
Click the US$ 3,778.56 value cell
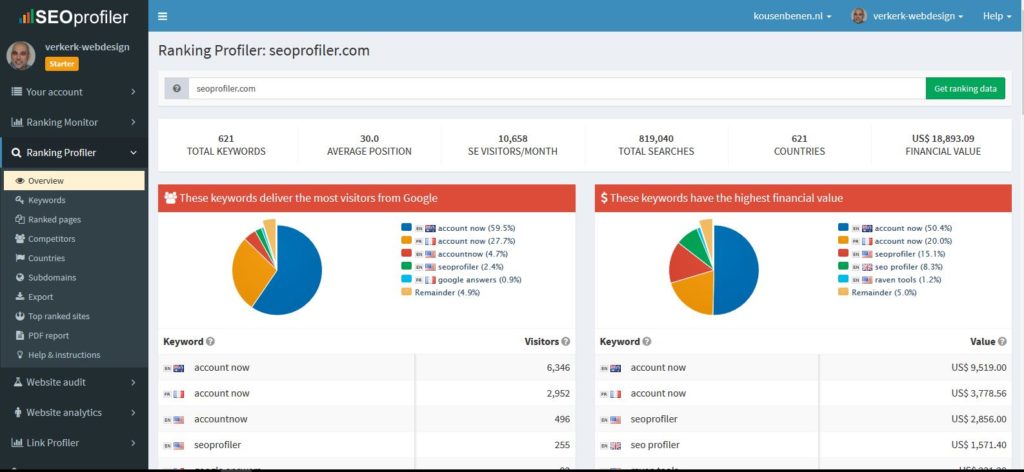click(x=979, y=393)
